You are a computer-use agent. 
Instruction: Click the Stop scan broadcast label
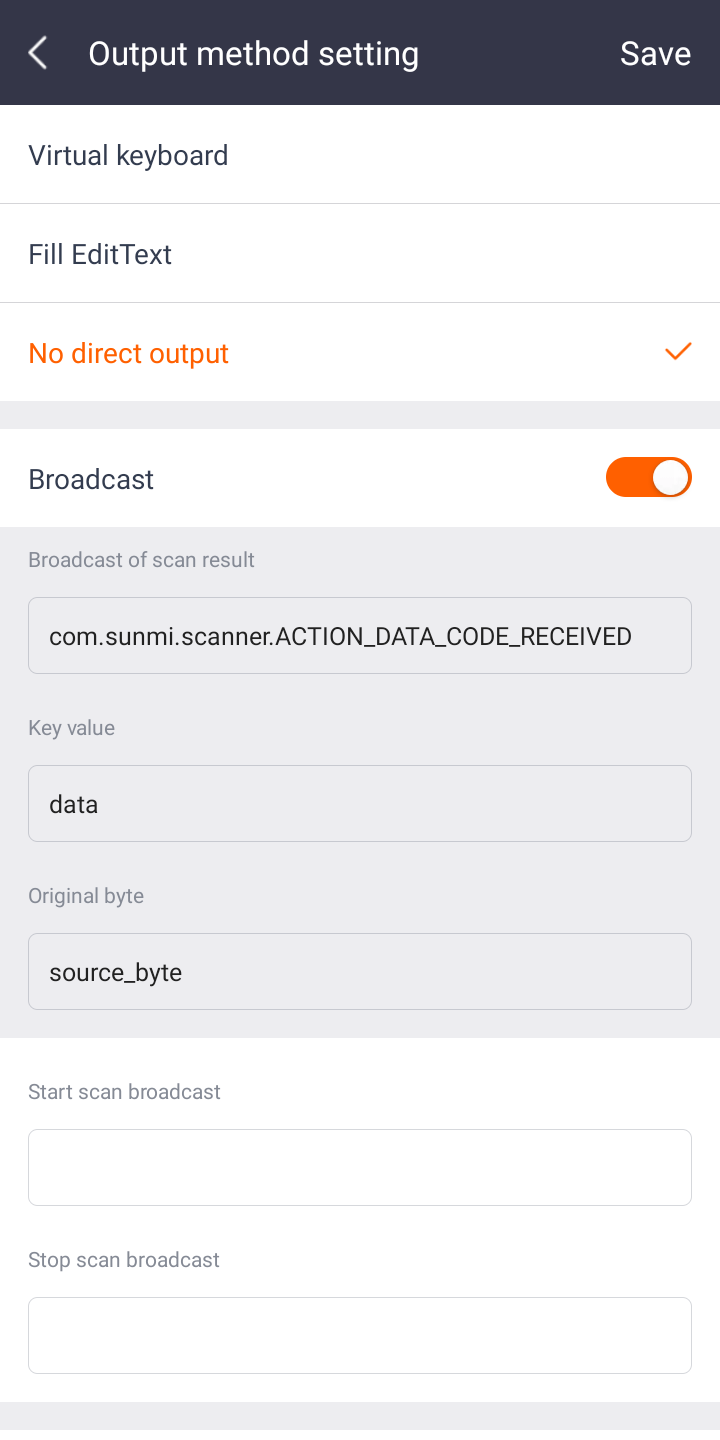coord(124,1260)
